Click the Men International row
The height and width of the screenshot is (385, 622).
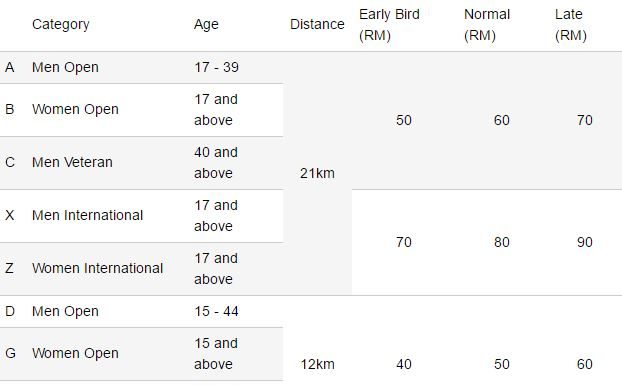coord(141,216)
